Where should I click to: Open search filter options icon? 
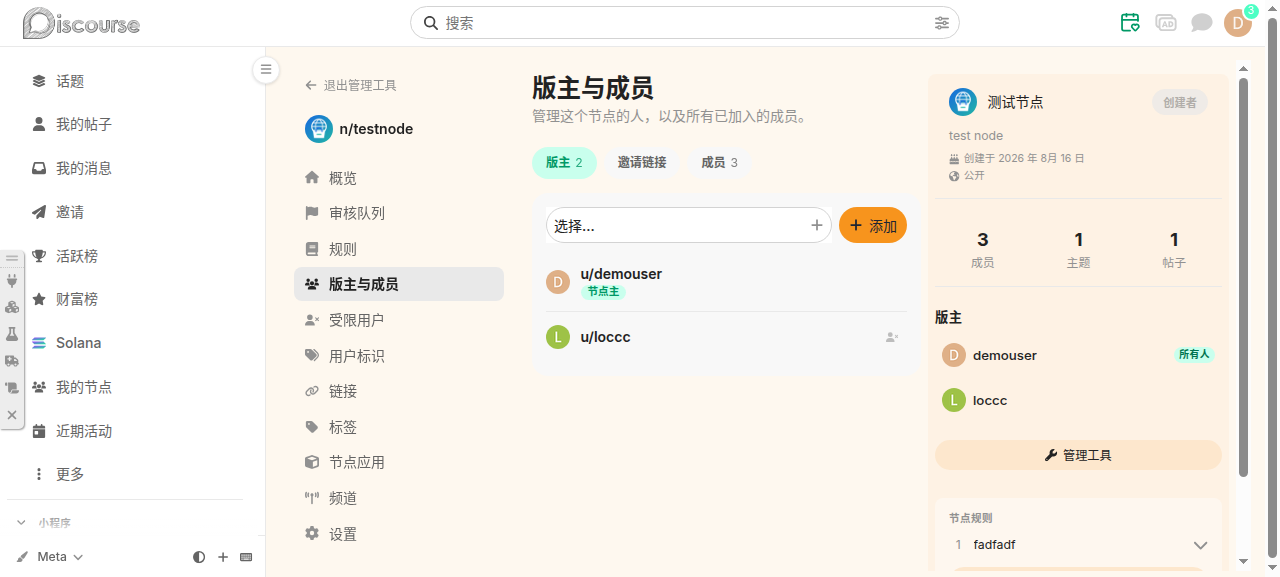click(x=942, y=22)
